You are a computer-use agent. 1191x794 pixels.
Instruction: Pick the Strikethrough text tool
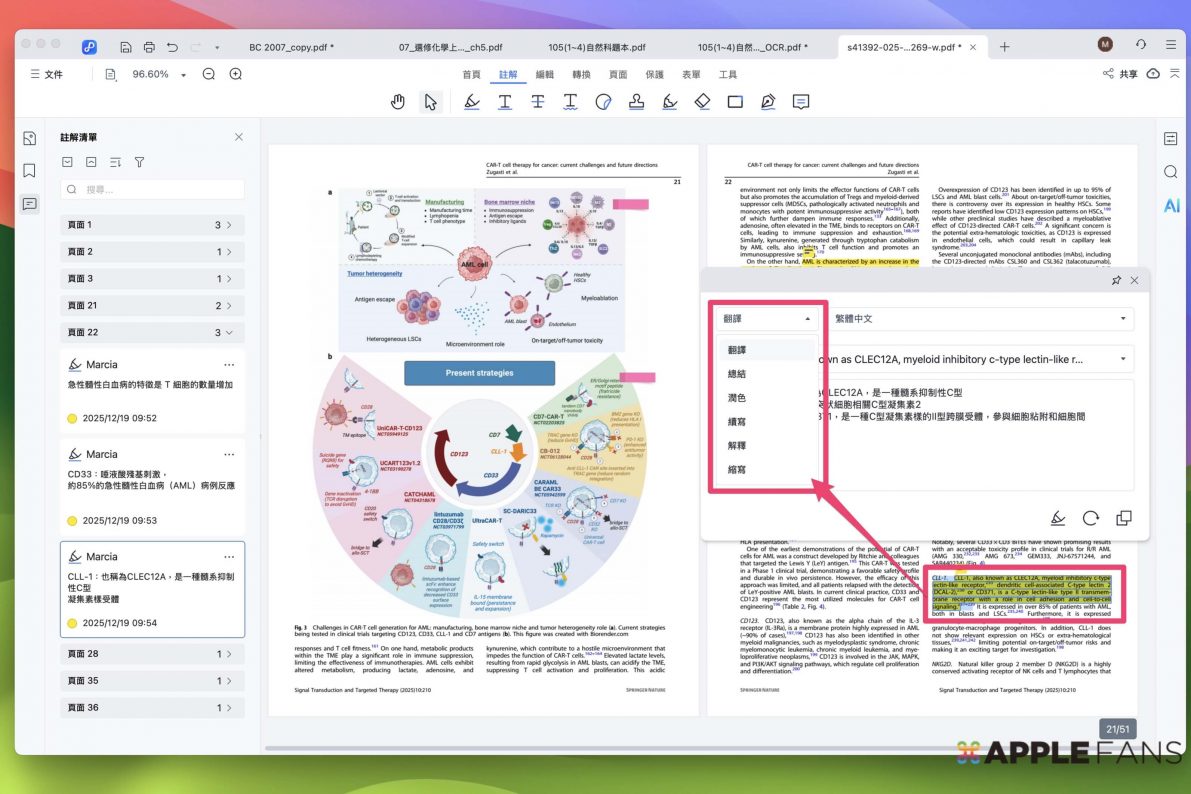(538, 101)
